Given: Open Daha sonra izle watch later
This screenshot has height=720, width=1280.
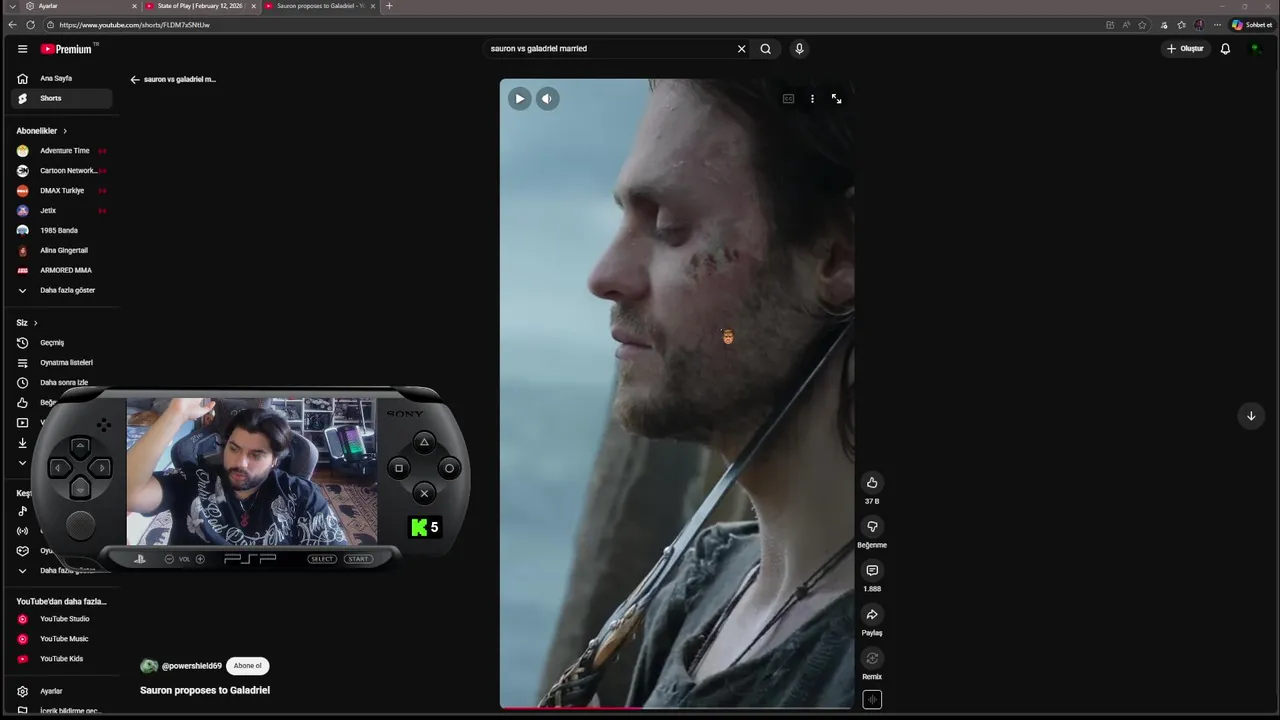Looking at the screenshot, I should coord(62,383).
